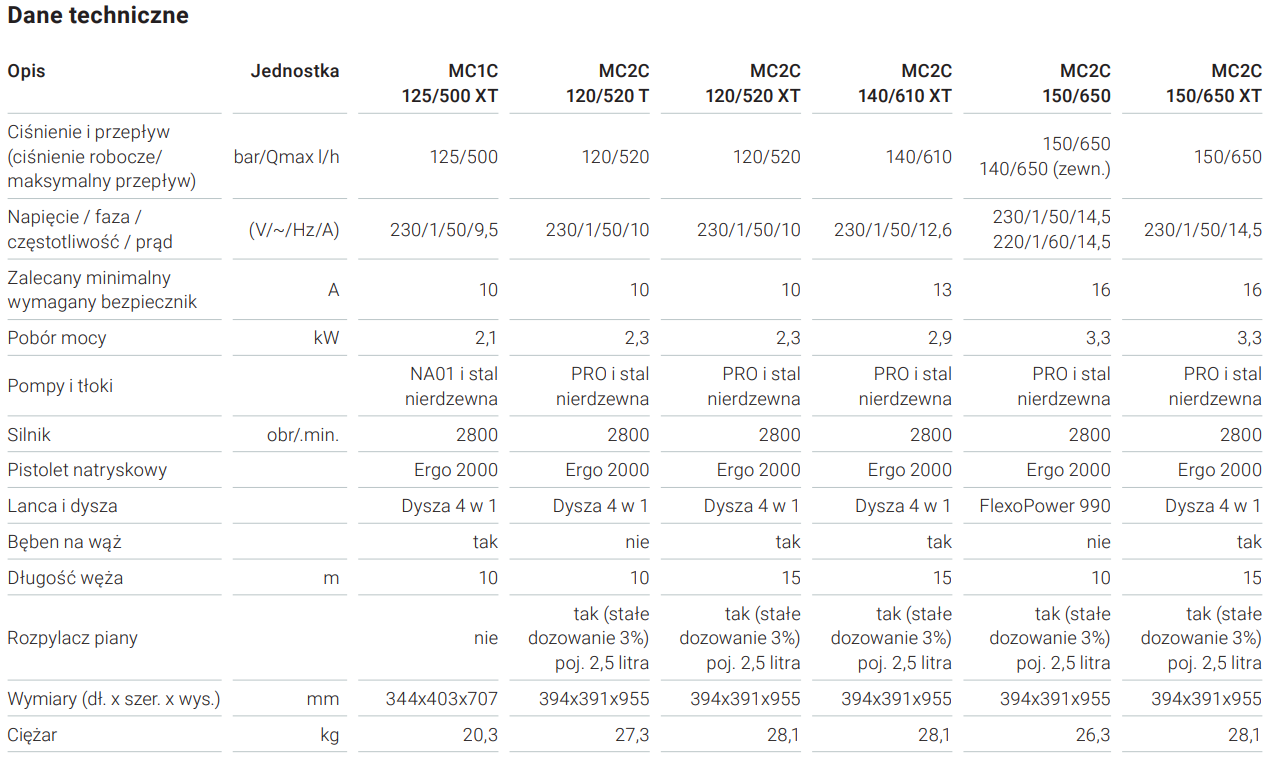Select the fuse value 13
The height and width of the screenshot is (759, 1271).
tap(942, 290)
